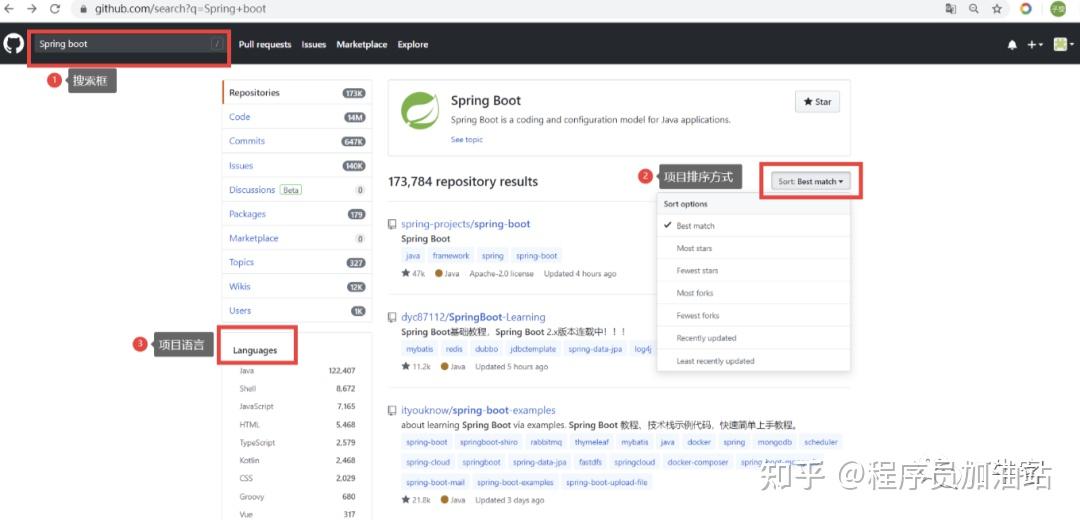Viewport: 1080px width, 520px height.
Task: Open spring-projects/spring-boot repository
Action: click(466, 225)
